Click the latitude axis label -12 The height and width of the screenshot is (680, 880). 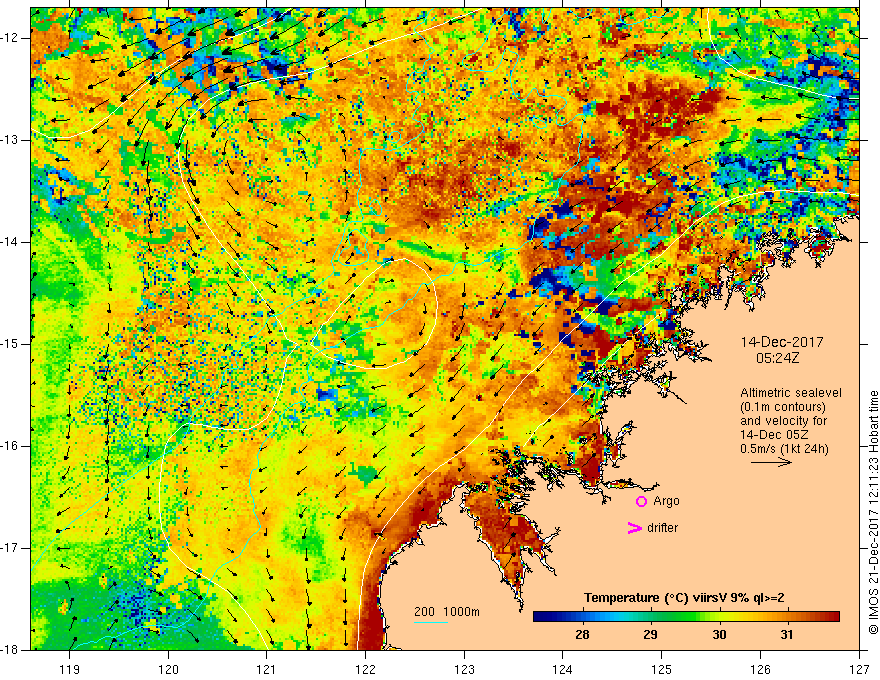pyautogui.click(x=11, y=38)
